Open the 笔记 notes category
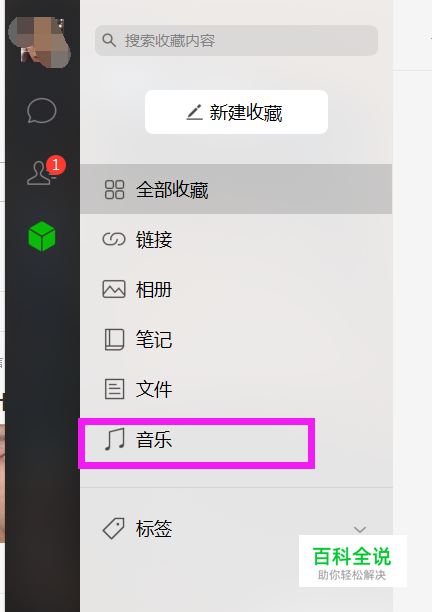 coord(236,339)
